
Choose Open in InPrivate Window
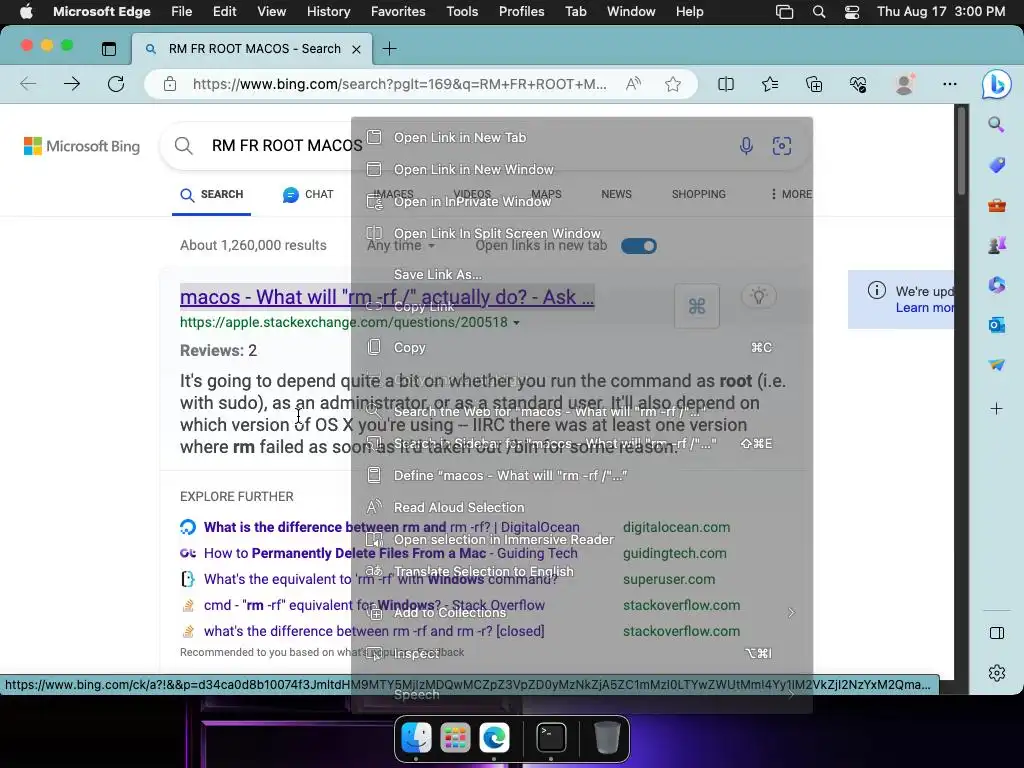pyautogui.click(x=581, y=201)
